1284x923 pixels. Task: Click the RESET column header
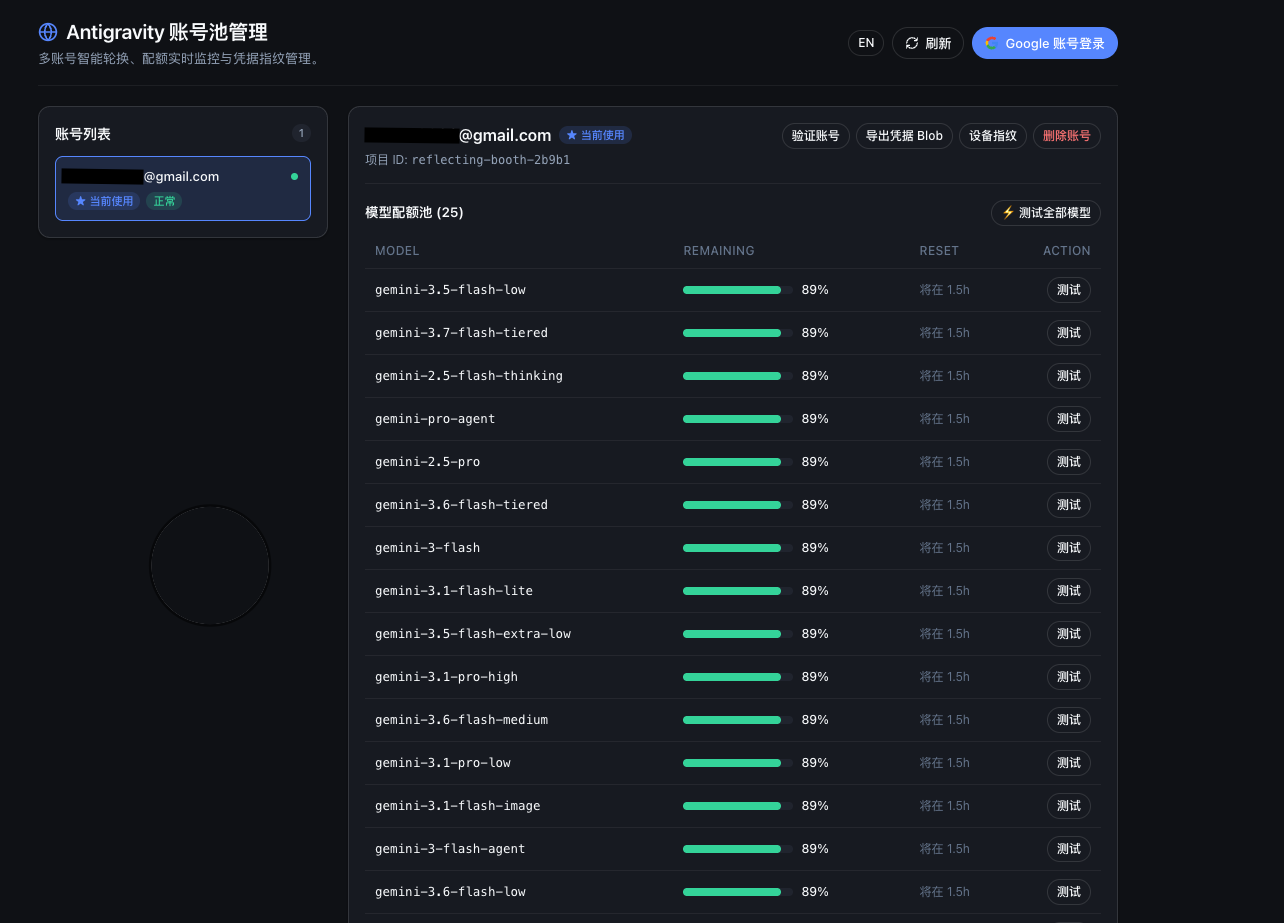[x=939, y=251]
